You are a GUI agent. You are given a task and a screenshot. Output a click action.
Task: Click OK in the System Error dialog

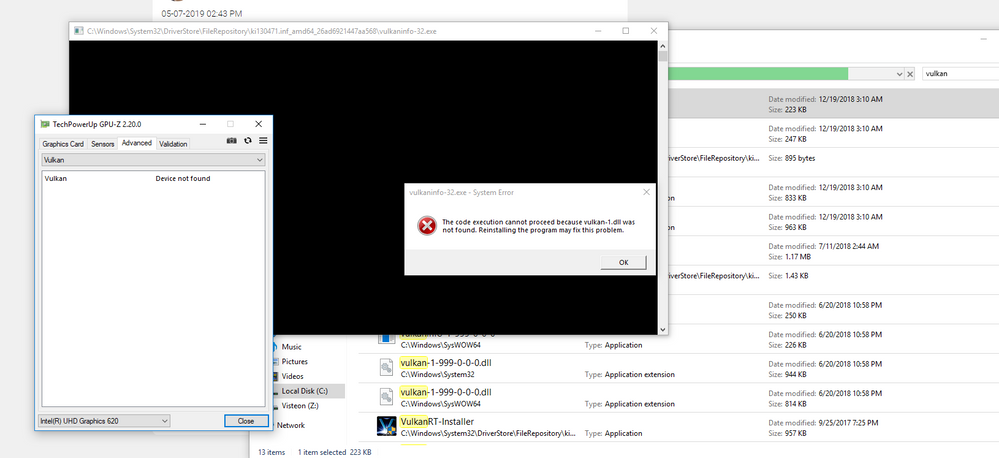coord(623,262)
